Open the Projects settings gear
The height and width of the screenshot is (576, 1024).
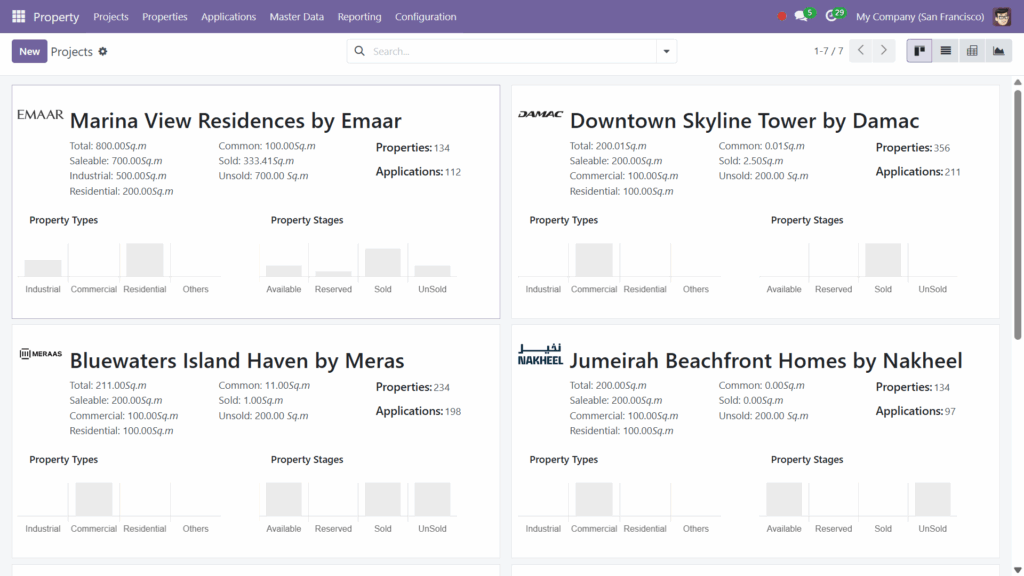[x=103, y=52]
